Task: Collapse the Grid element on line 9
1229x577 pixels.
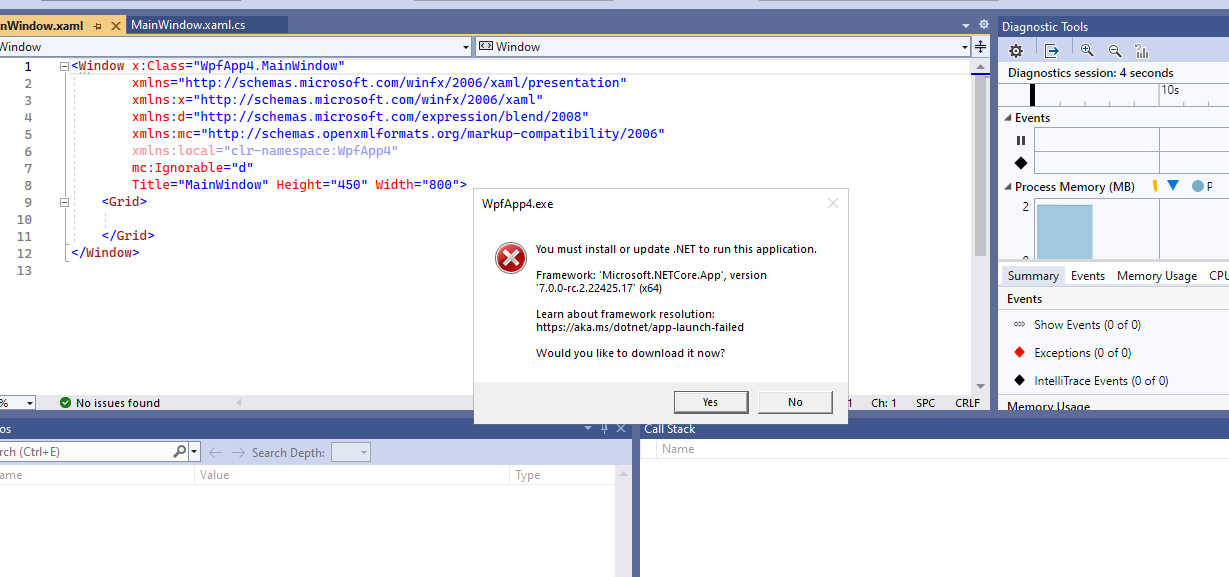Action: (64, 202)
